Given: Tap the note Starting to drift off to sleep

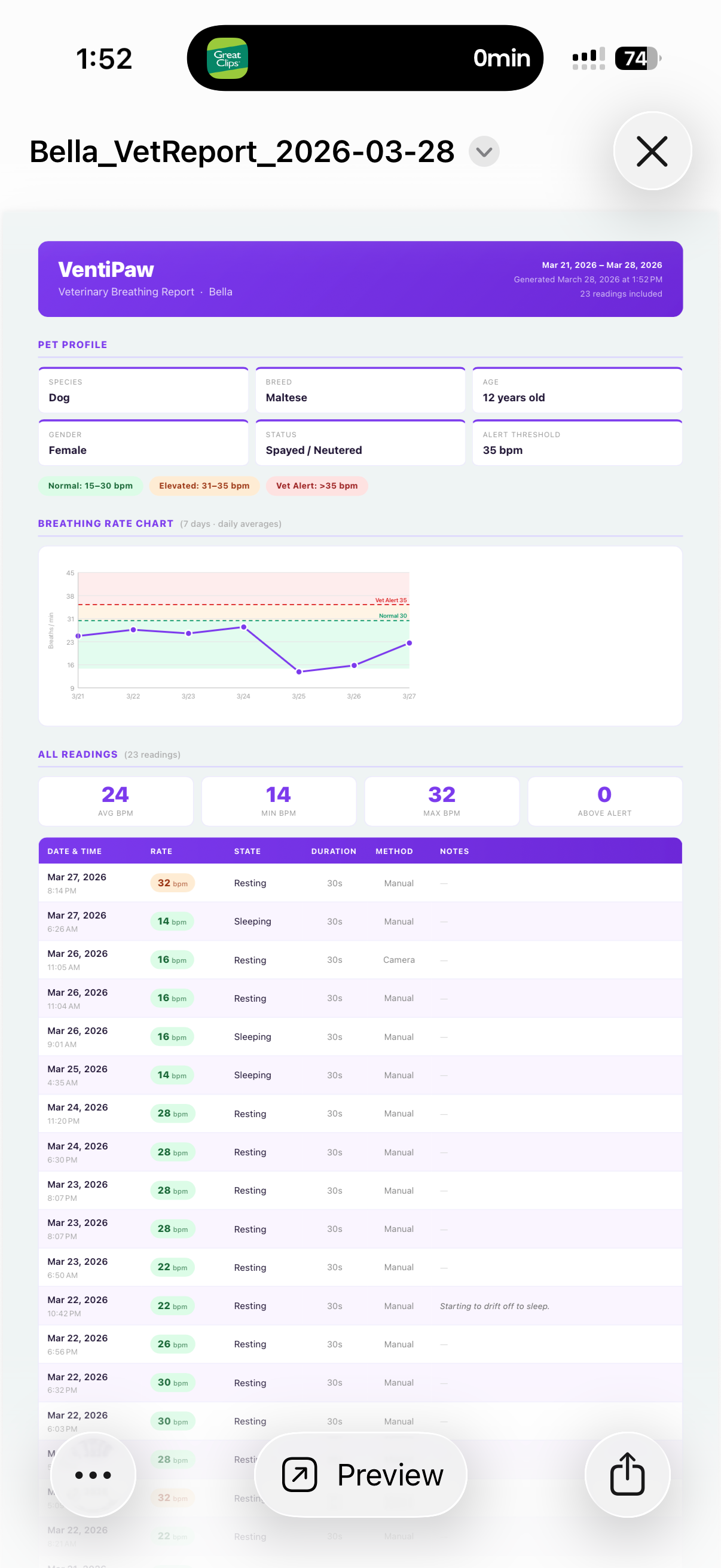Looking at the screenshot, I should [494, 1305].
